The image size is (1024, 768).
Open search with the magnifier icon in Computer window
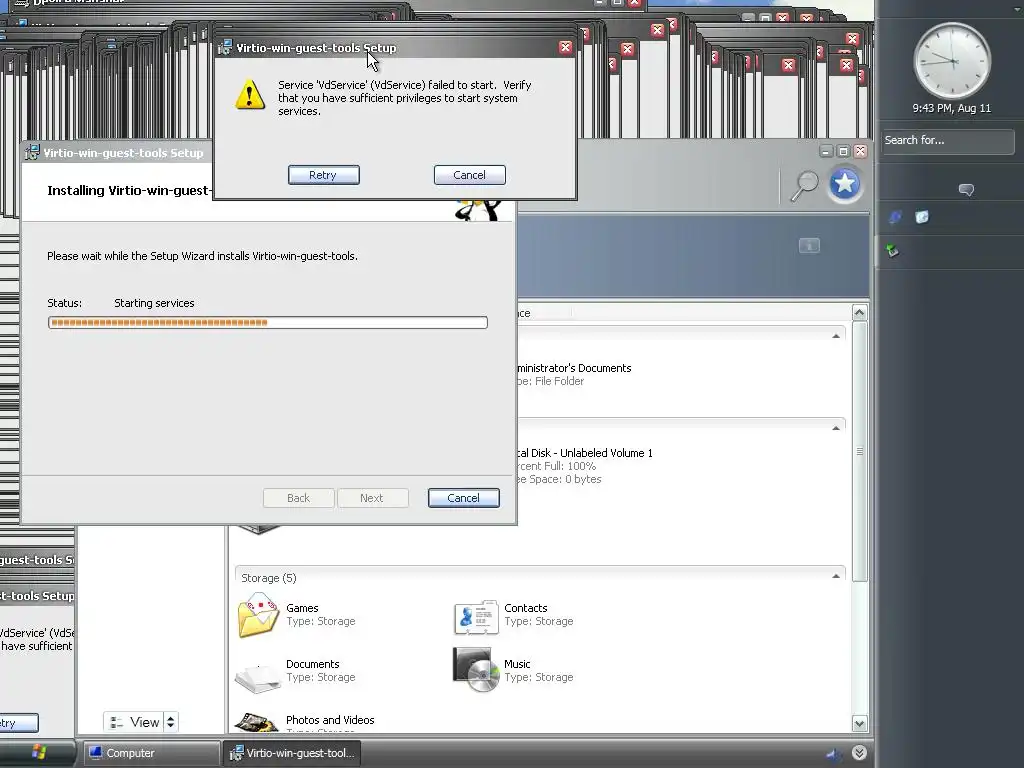[x=805, y=185]
